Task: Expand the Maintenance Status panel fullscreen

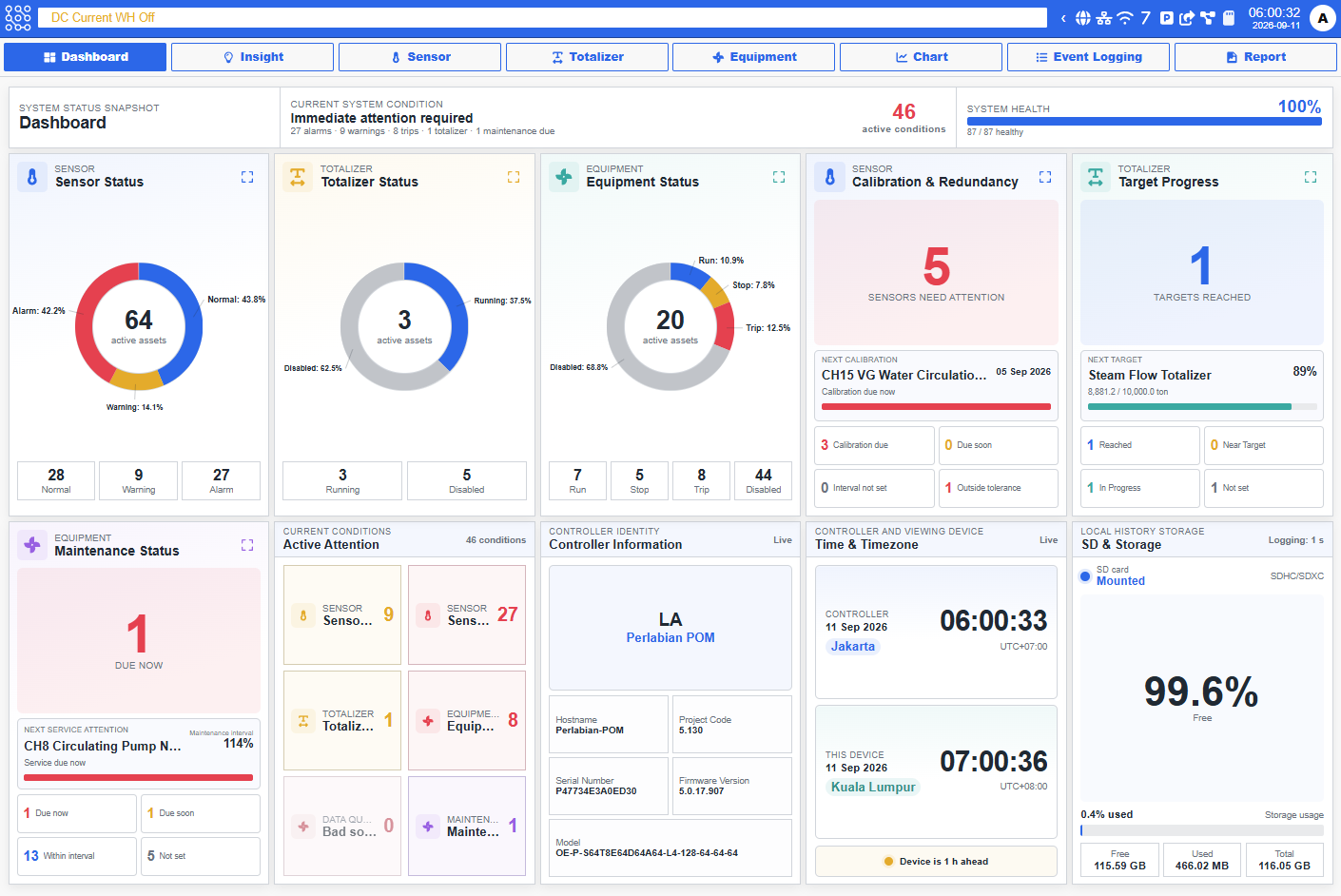Action: [x=247, y=545]
